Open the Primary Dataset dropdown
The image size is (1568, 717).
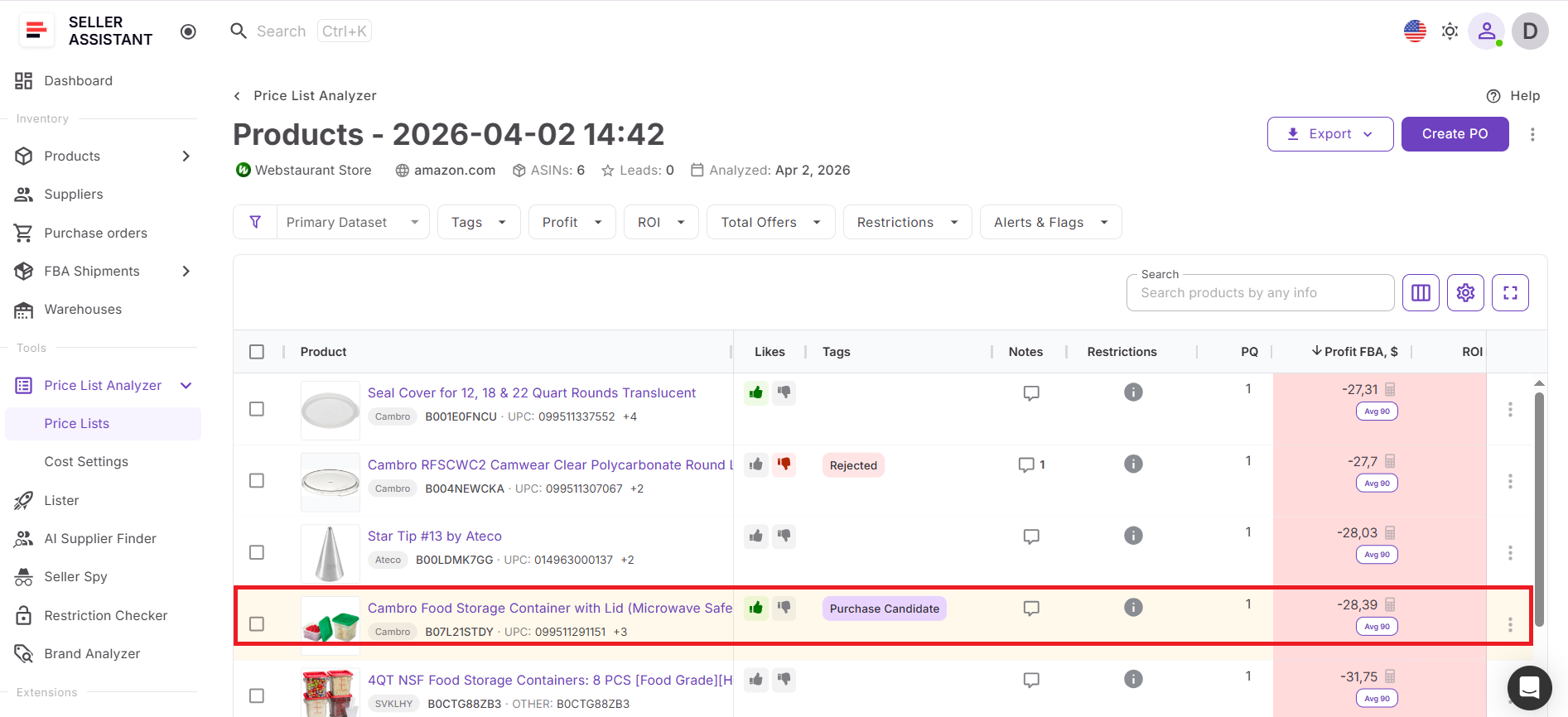click(353, 222)
